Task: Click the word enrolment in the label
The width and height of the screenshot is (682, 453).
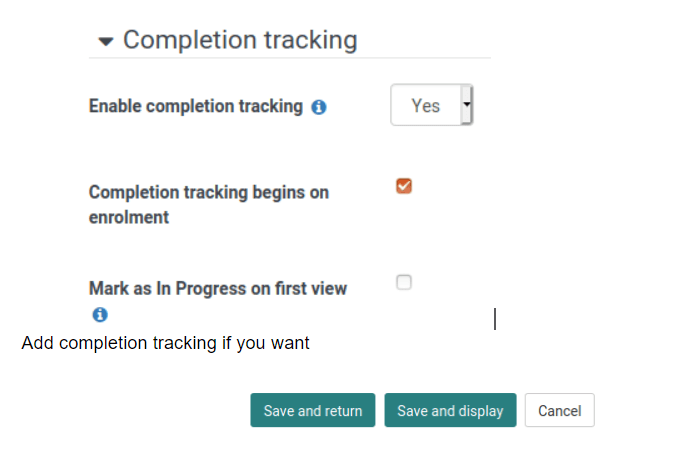Action: 129,217
